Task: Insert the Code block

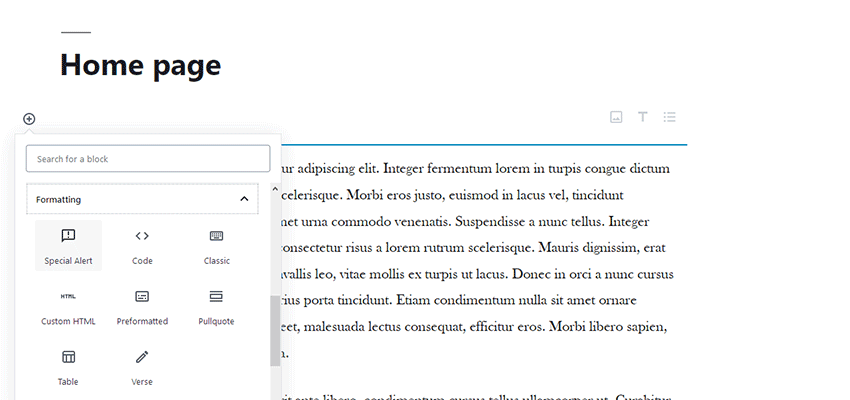Action: (142, 245)
